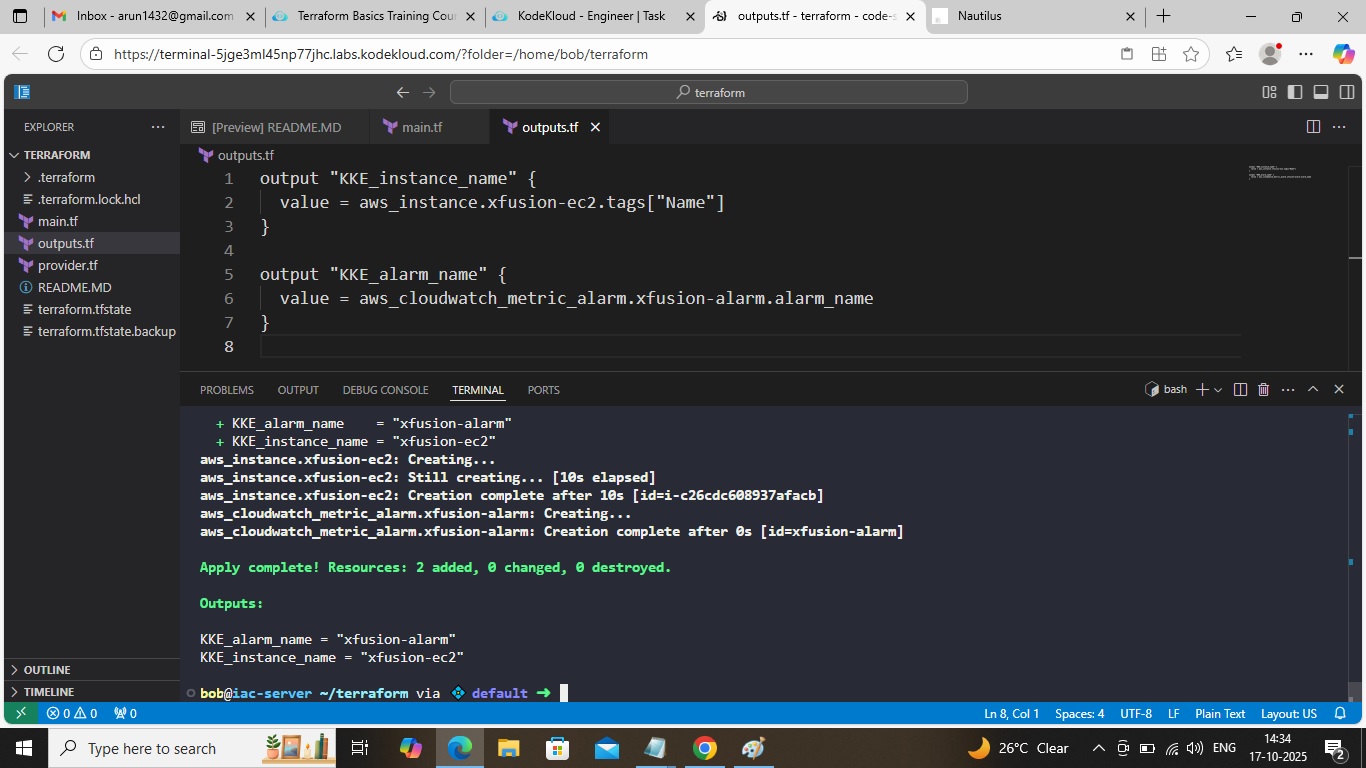Go back using the editor's left arrow
This screenshot has width=1366, height=768.
[403, 92]
